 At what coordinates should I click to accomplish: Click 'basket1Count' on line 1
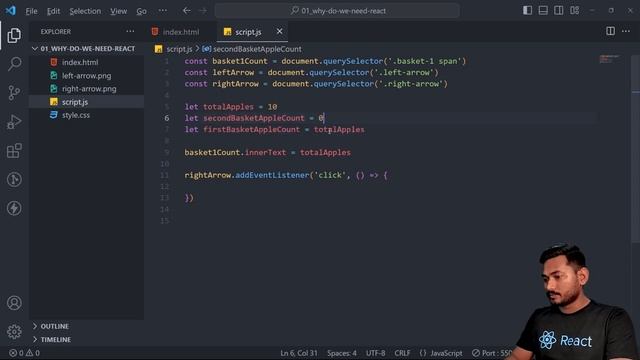[x=240, y=61]
